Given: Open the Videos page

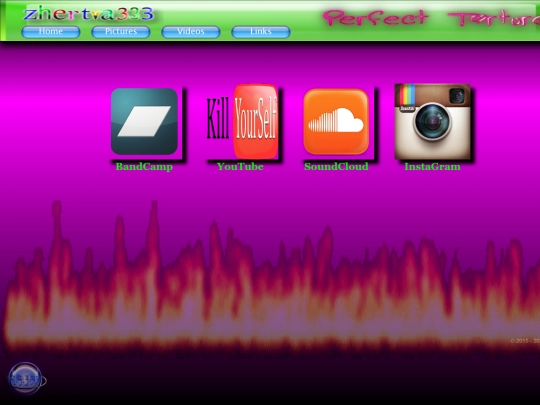Looking at the screenshot, I should [x=191, y=32].
